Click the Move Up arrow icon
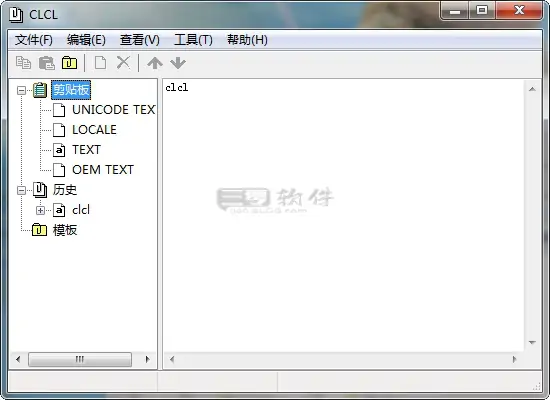Viewport: 550px width, 400px height. tap(155, 63)
